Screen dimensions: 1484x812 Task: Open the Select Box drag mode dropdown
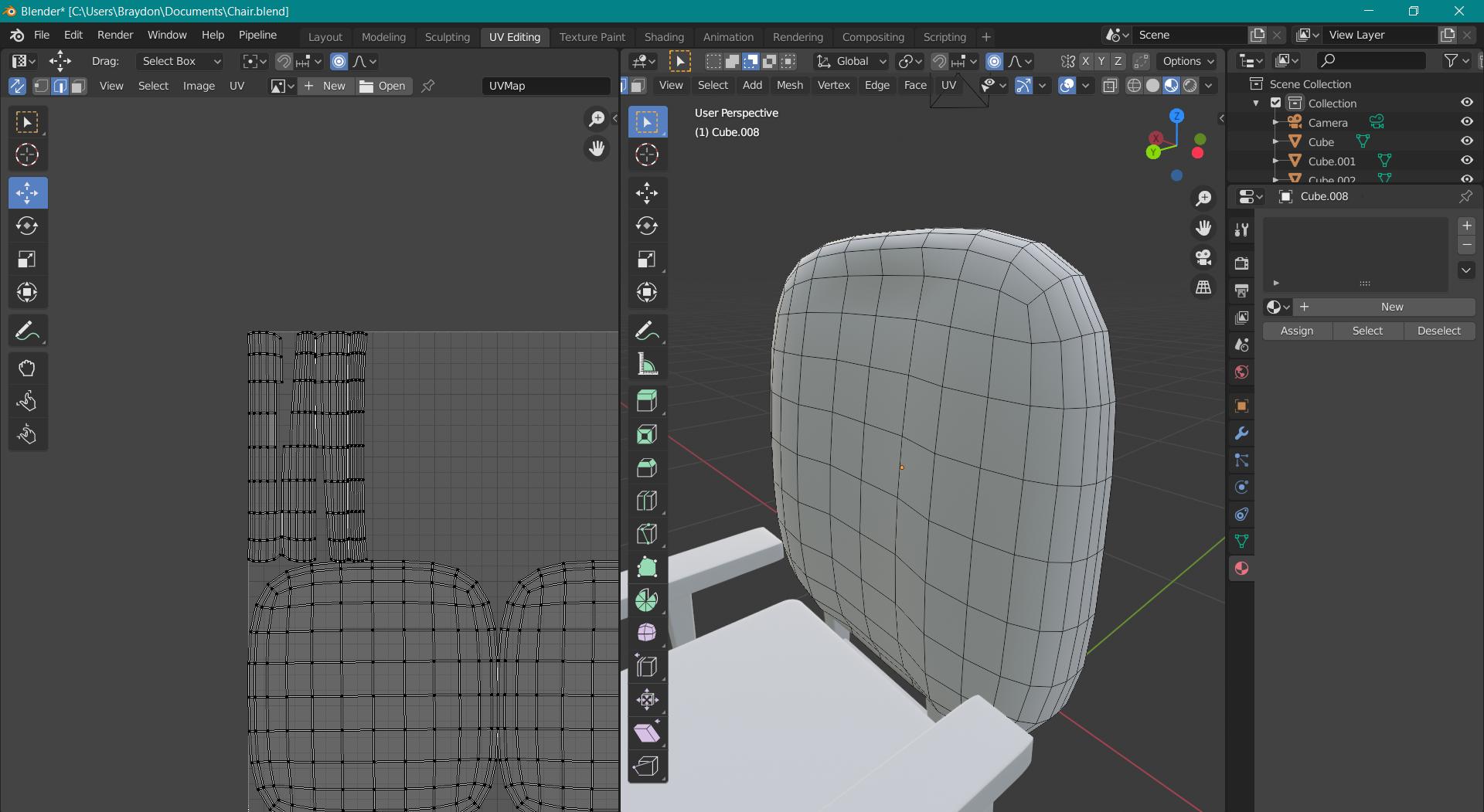(179, 61)
